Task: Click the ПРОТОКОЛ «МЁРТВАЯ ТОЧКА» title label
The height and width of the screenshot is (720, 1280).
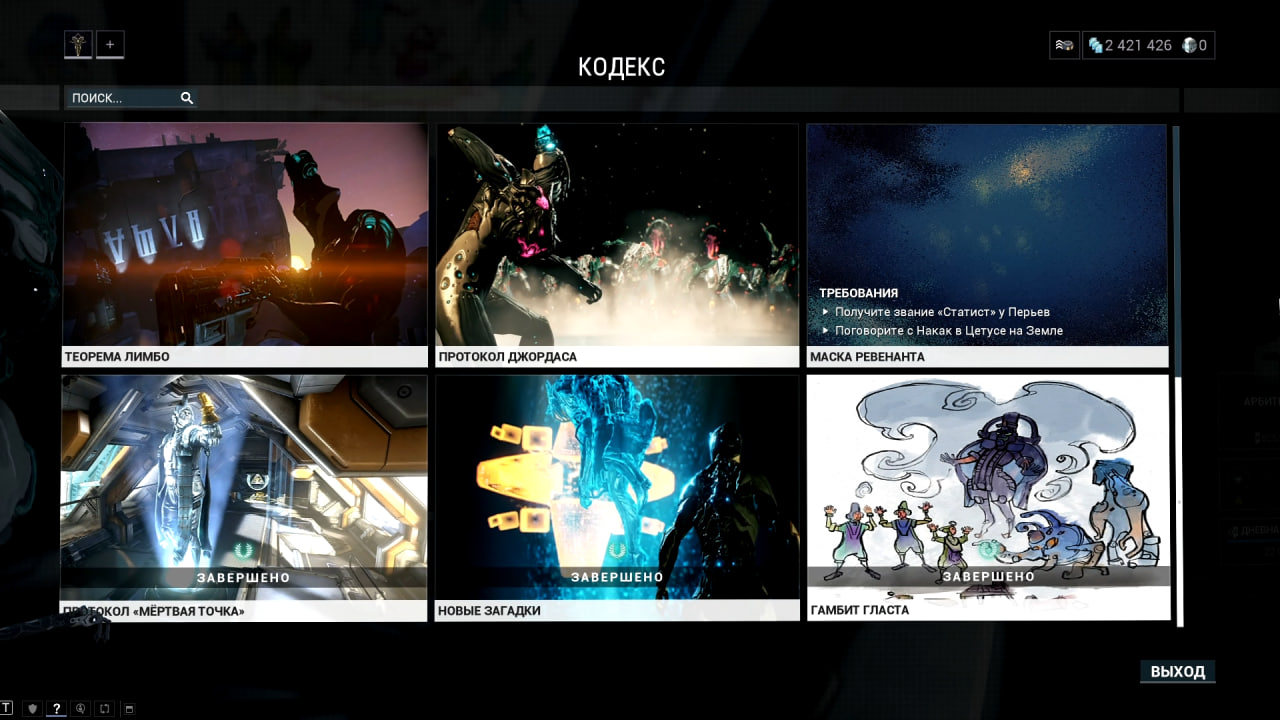Action: 153,610
